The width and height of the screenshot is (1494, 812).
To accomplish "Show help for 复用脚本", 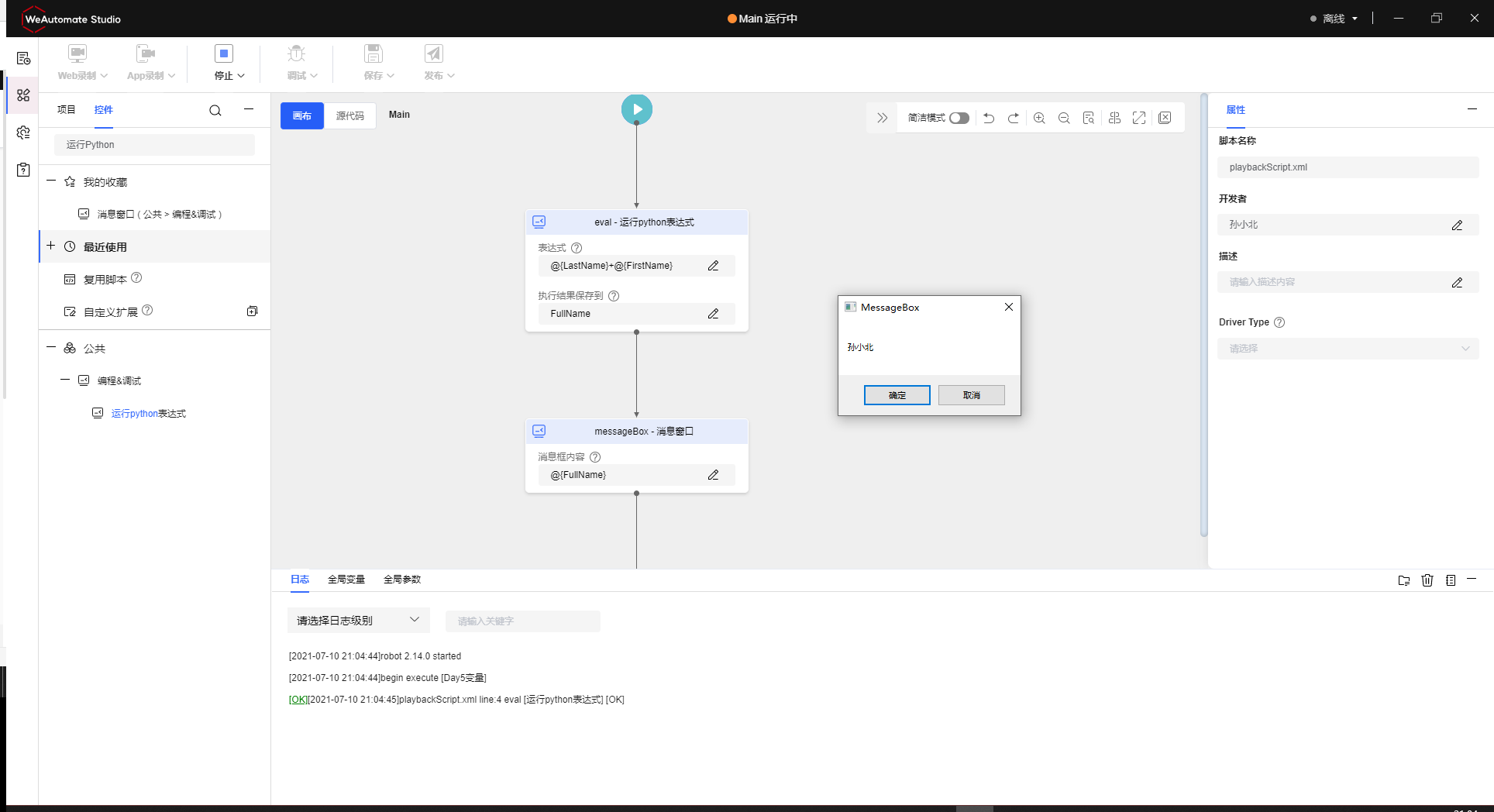I will [x=136, y=278].
